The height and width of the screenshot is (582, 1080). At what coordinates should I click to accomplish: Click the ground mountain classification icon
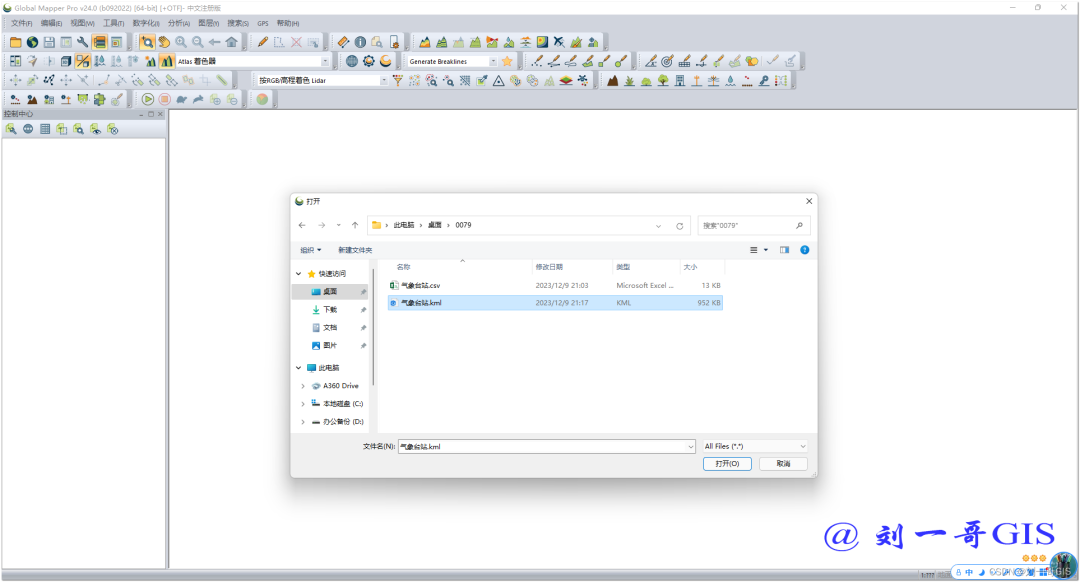[x=612, y=81]
